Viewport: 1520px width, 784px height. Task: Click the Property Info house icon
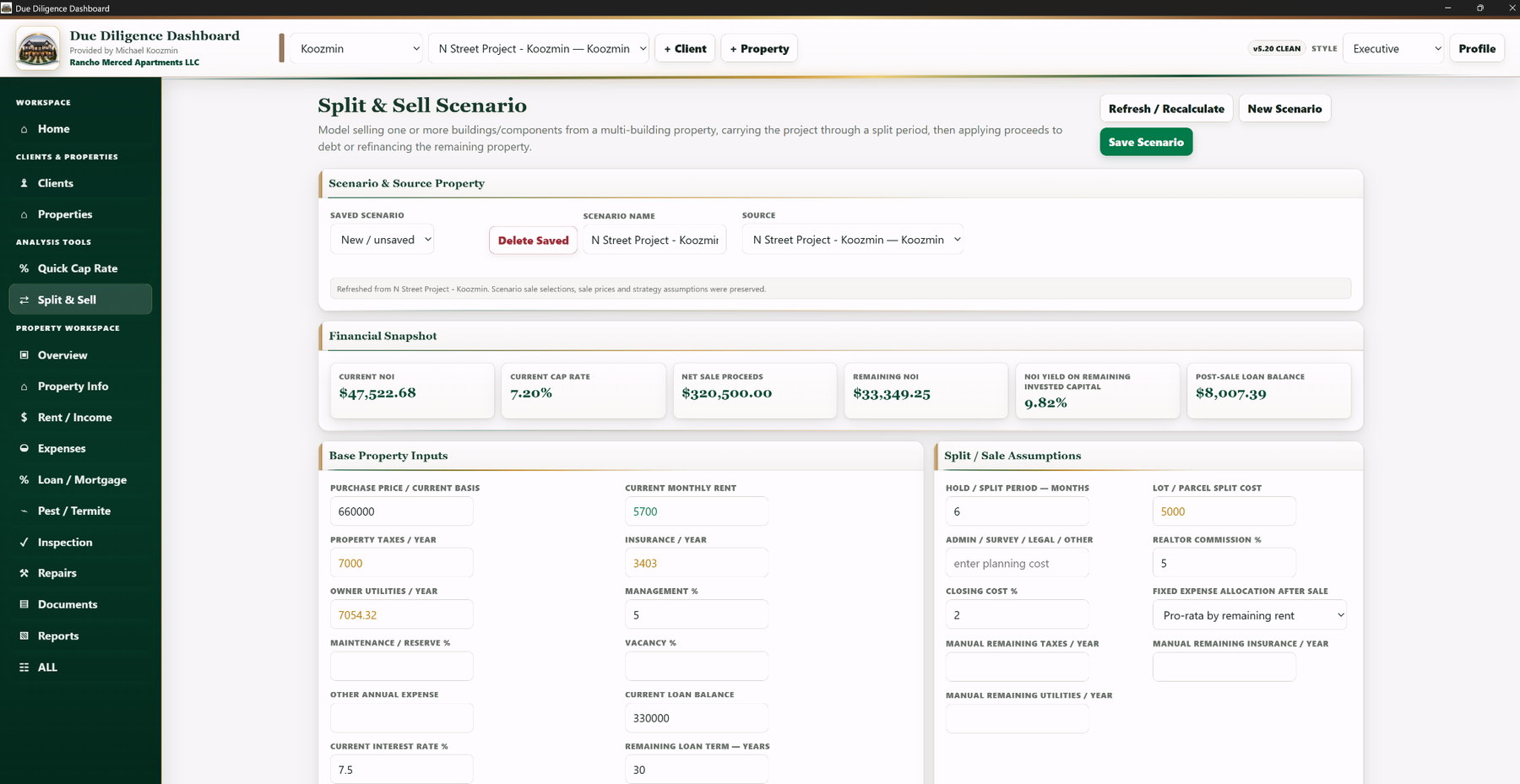point(24,387)
